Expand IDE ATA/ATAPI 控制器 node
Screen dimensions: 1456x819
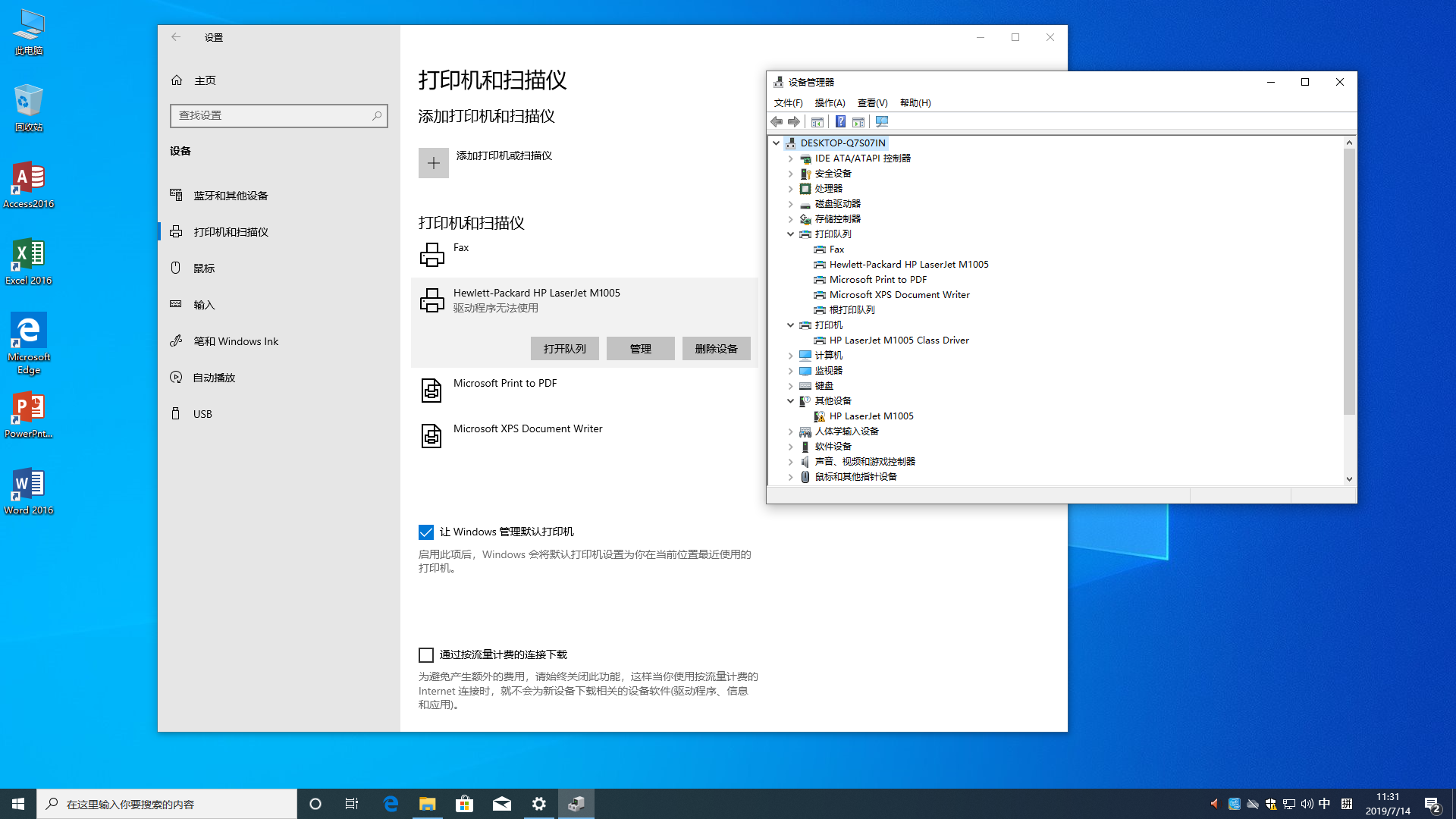pos(790,158)
